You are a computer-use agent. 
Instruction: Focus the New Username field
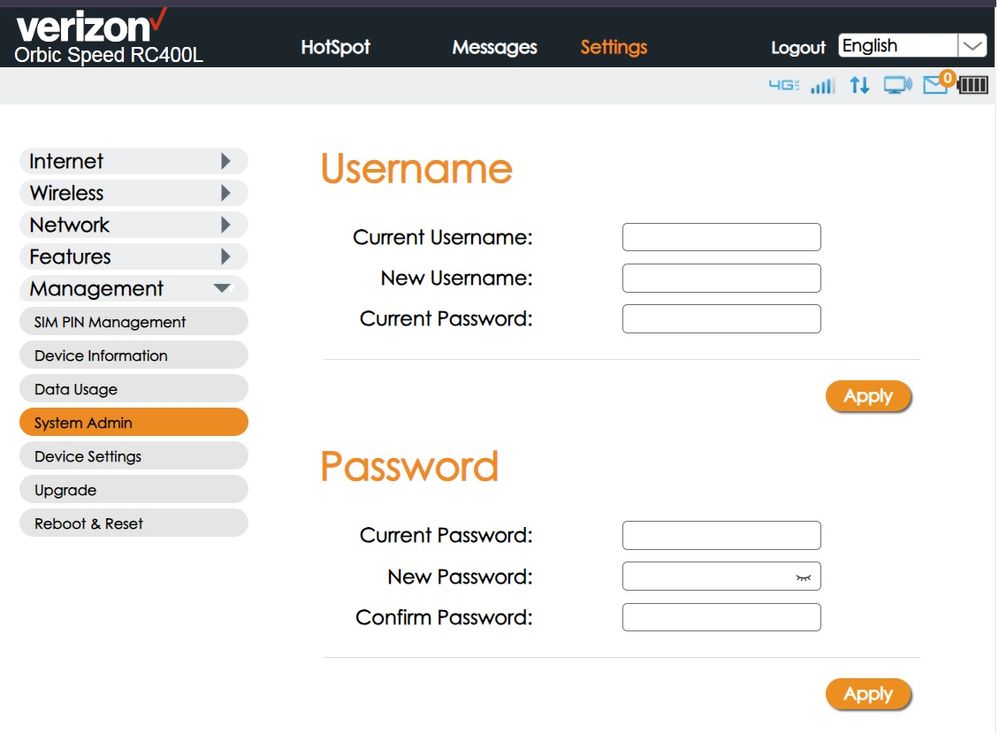coord(721,278)
